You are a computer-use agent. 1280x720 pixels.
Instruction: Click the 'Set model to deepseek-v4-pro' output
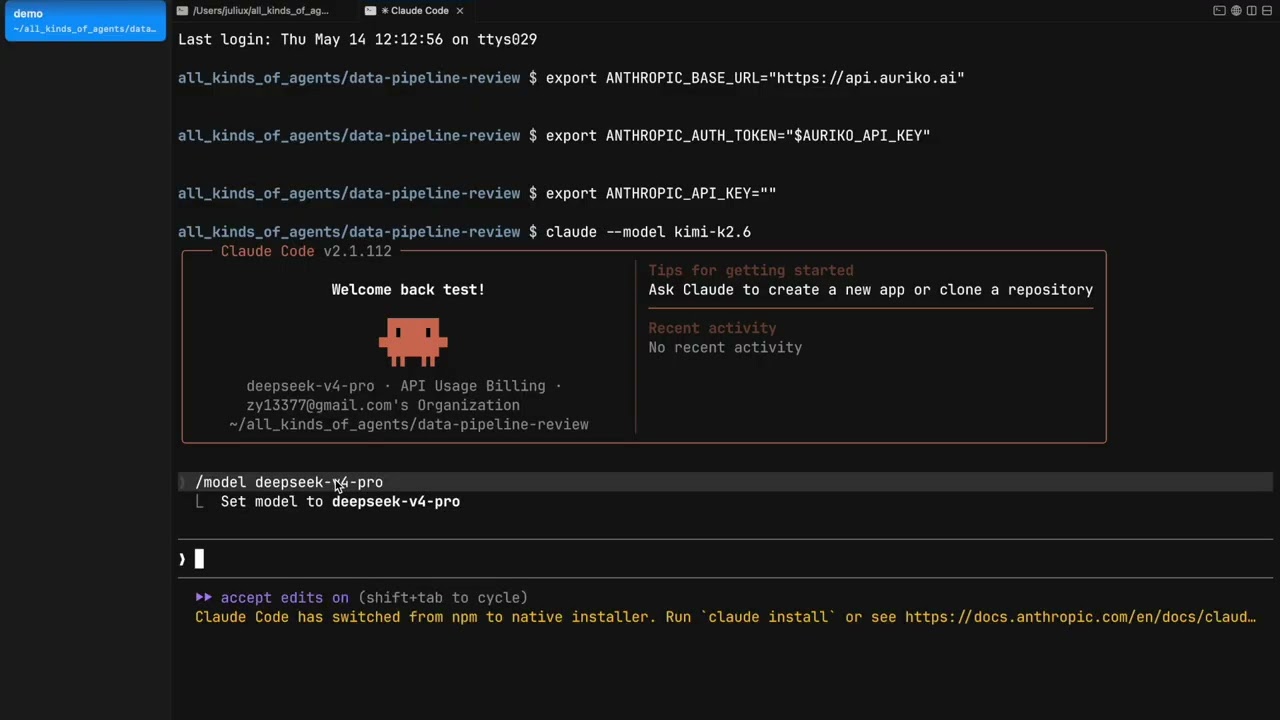pos(340,502)
